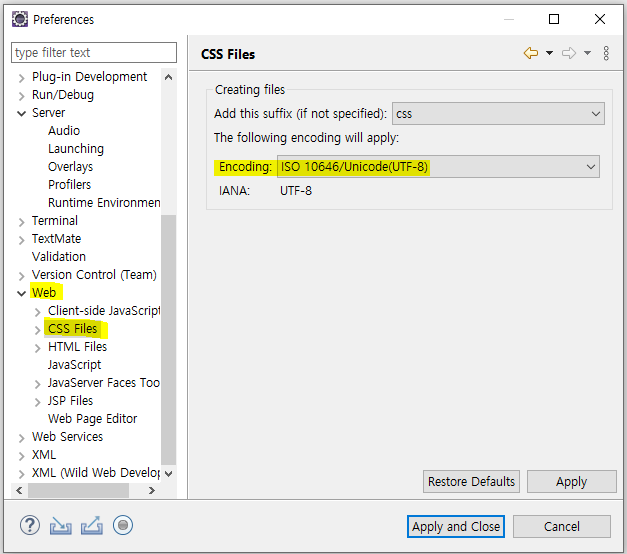Image resolution: width=627 pixels, height=554 pixels.
Task: Select Web Page Editor item
Action: (92, 419)
